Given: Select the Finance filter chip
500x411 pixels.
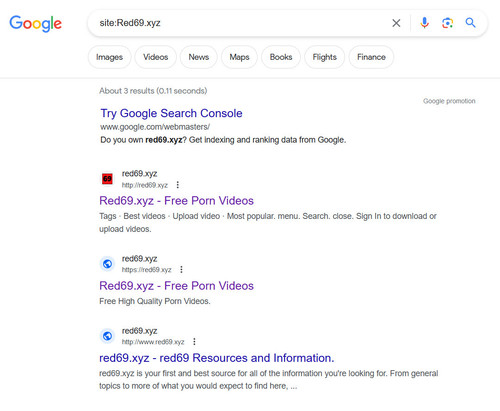Looking at the screenshot, I should (371, 57).
